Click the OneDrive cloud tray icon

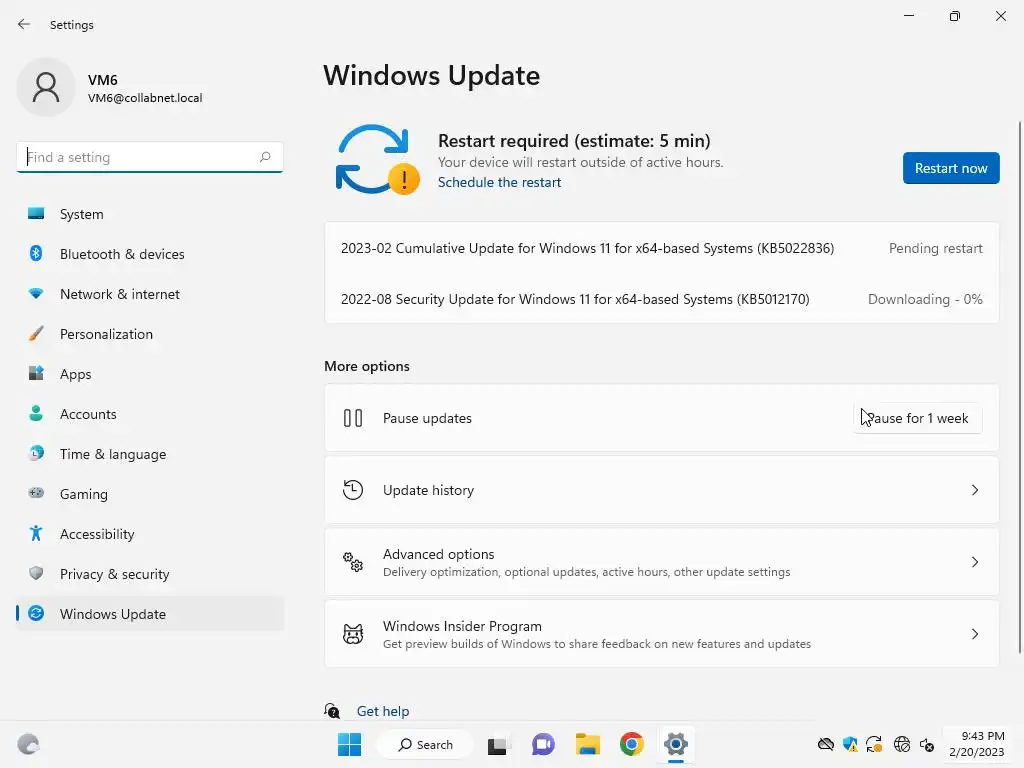[825, 744]
